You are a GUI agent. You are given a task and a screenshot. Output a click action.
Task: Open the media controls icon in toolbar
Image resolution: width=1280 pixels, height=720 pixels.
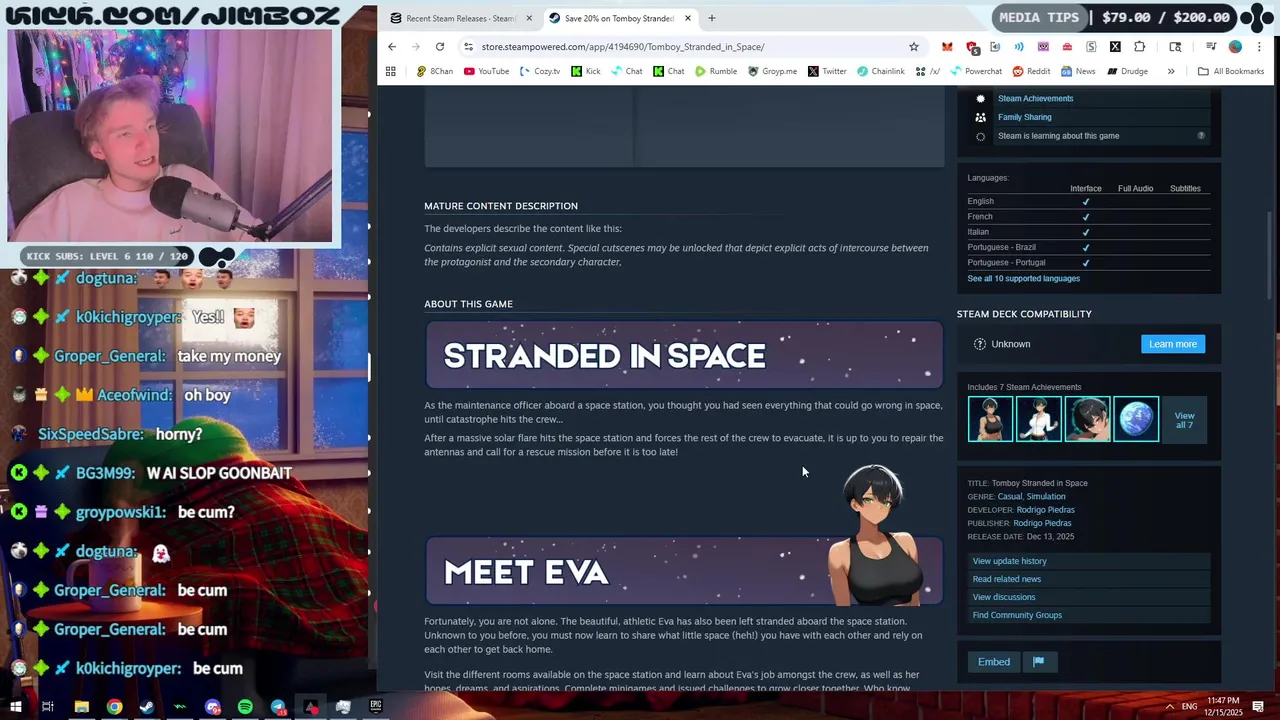point(1211,47)
